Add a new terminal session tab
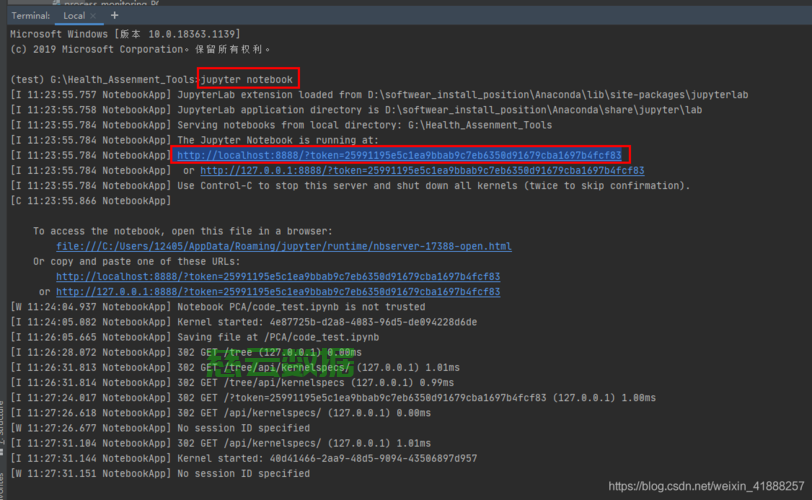The width and height of the screenshot is (812, 500). click(x=114, y=16)
